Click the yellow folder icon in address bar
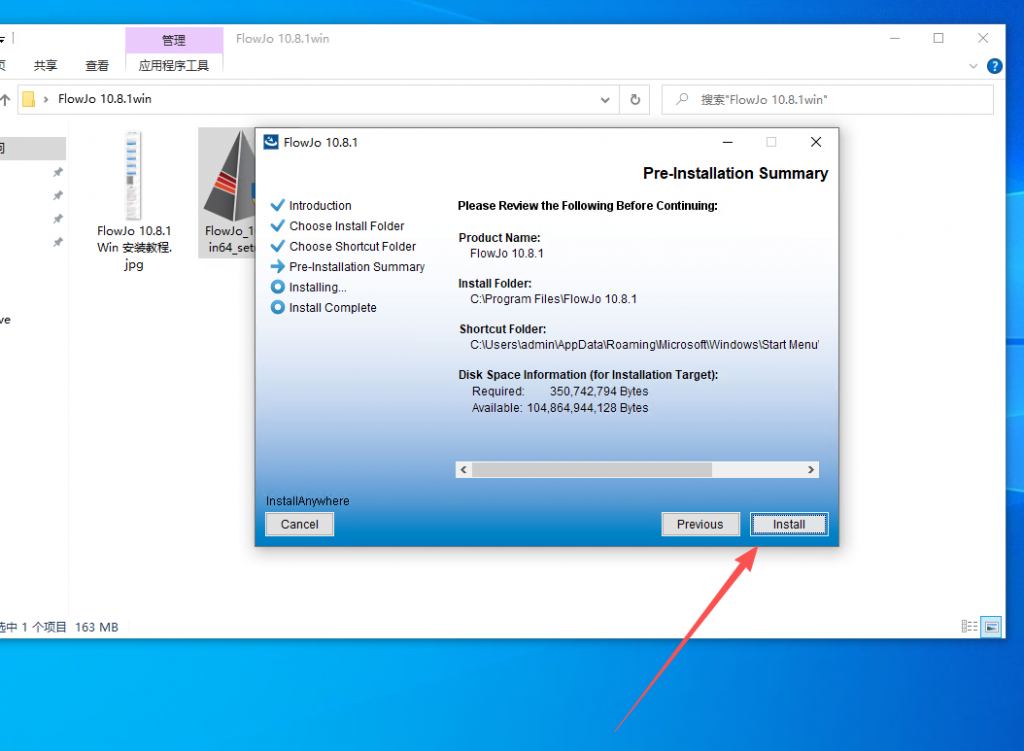1024x751 pixels. click(29, 100)
